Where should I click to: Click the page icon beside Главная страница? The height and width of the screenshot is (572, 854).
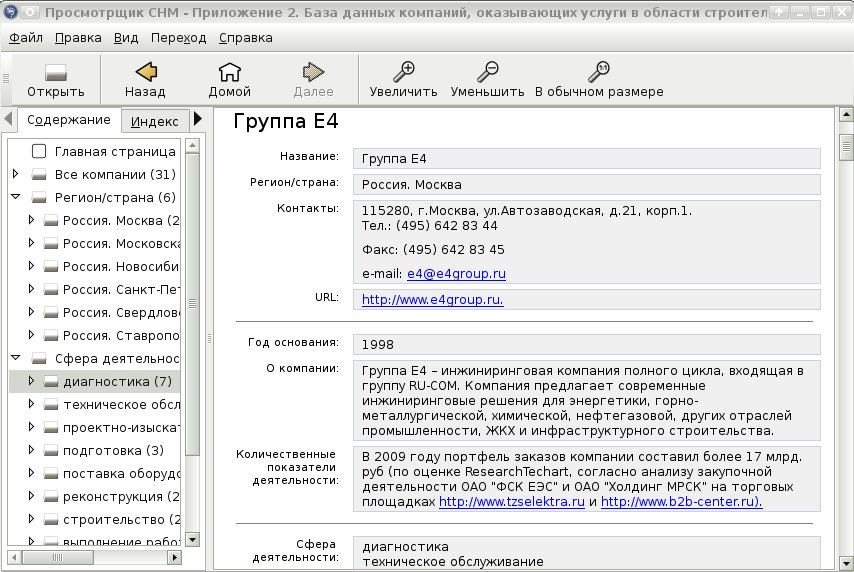[x=39, y=151]
